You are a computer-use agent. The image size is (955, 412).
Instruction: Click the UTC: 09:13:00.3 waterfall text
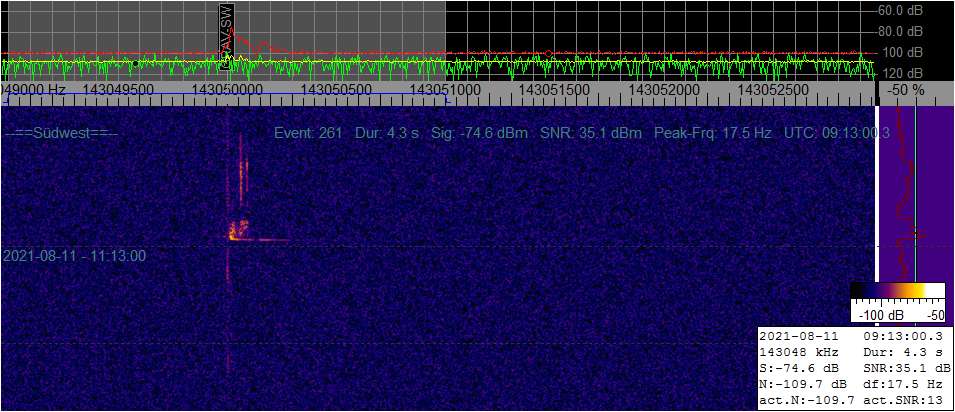point(837,133)
